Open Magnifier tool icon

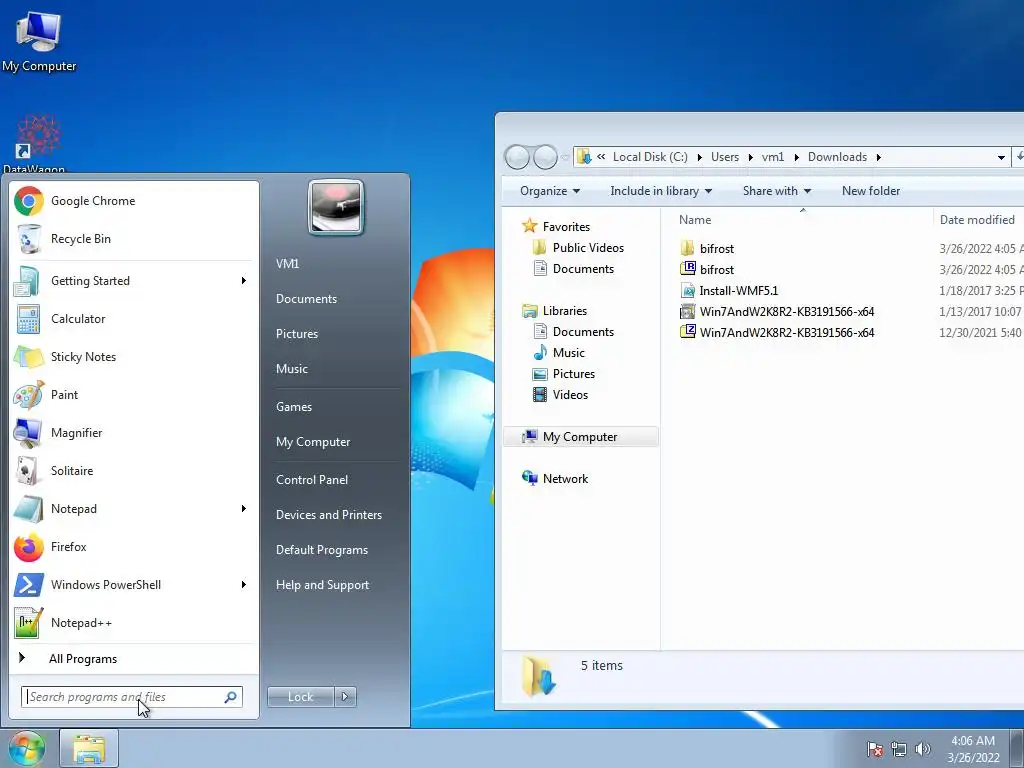click(29, 432)
